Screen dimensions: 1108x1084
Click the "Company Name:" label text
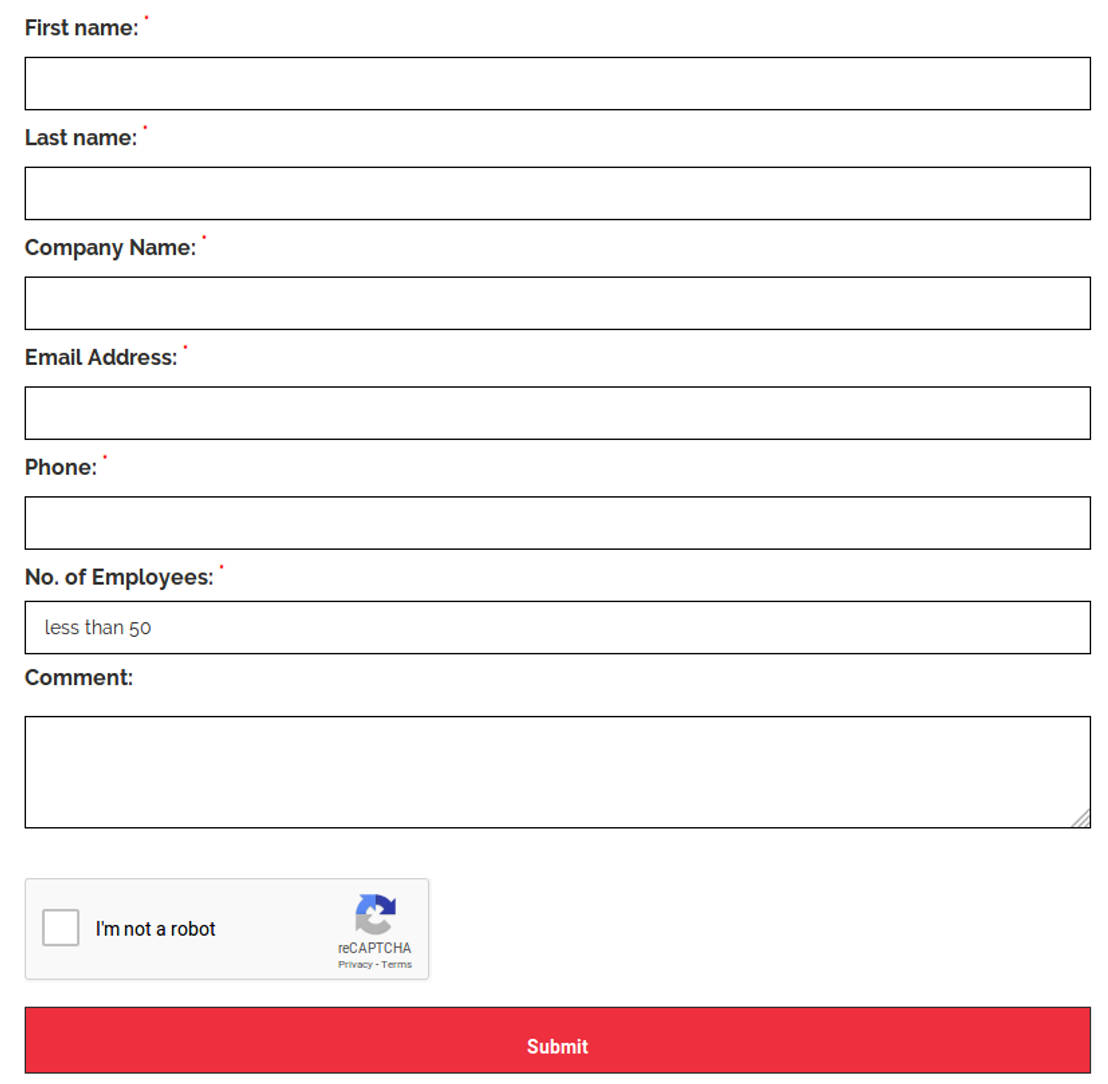pyautogui.click(x=110, y=248)
